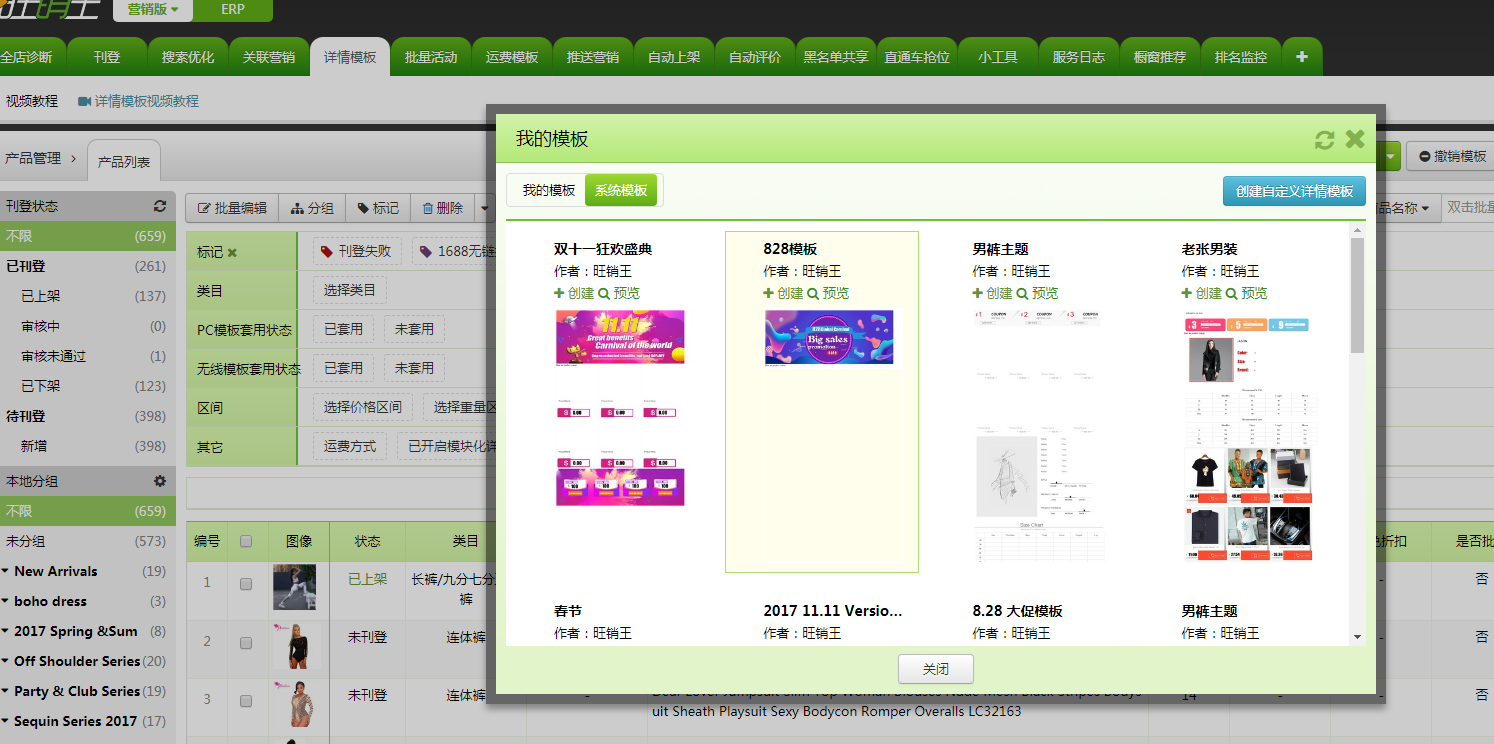Filter by 已下架 status in sidebar
Viewport: 1494px width, 744px height.
(x=87, y=386)
